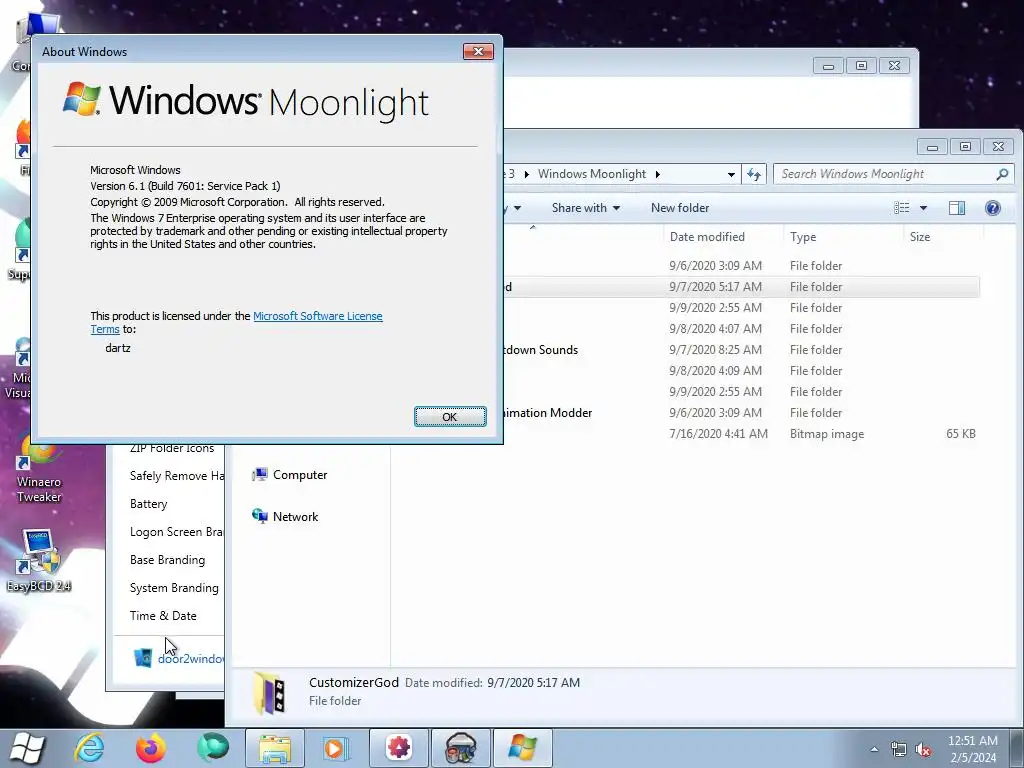This screenshot has height=768, width=1024.
Task: Select the folder modified 9/8/2020 4:07 AM
Action: click(x=741, y=328)
